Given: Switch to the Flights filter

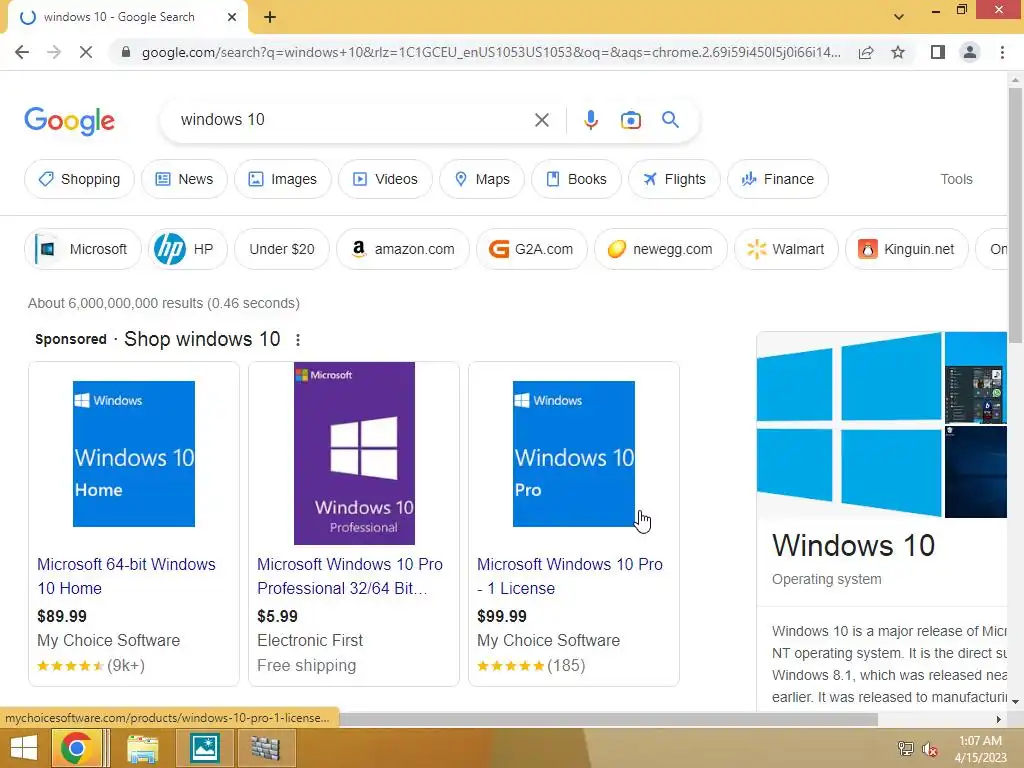Looking at the screenshot, I should (x=674, y=179).
